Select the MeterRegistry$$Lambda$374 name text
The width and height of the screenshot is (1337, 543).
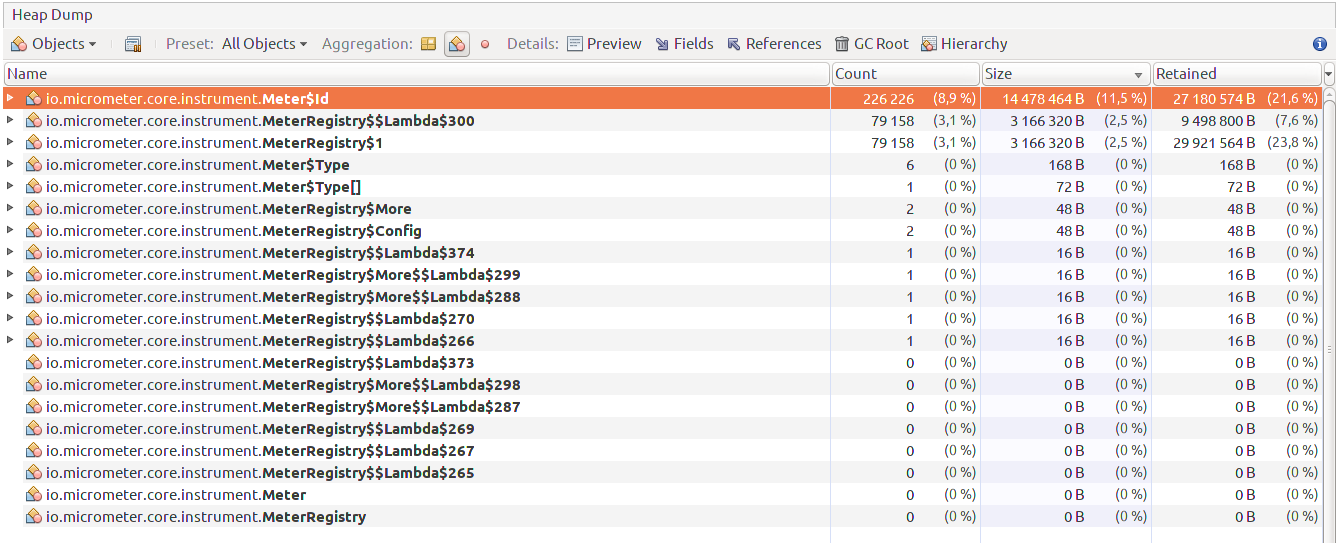(x=260, y=253)
